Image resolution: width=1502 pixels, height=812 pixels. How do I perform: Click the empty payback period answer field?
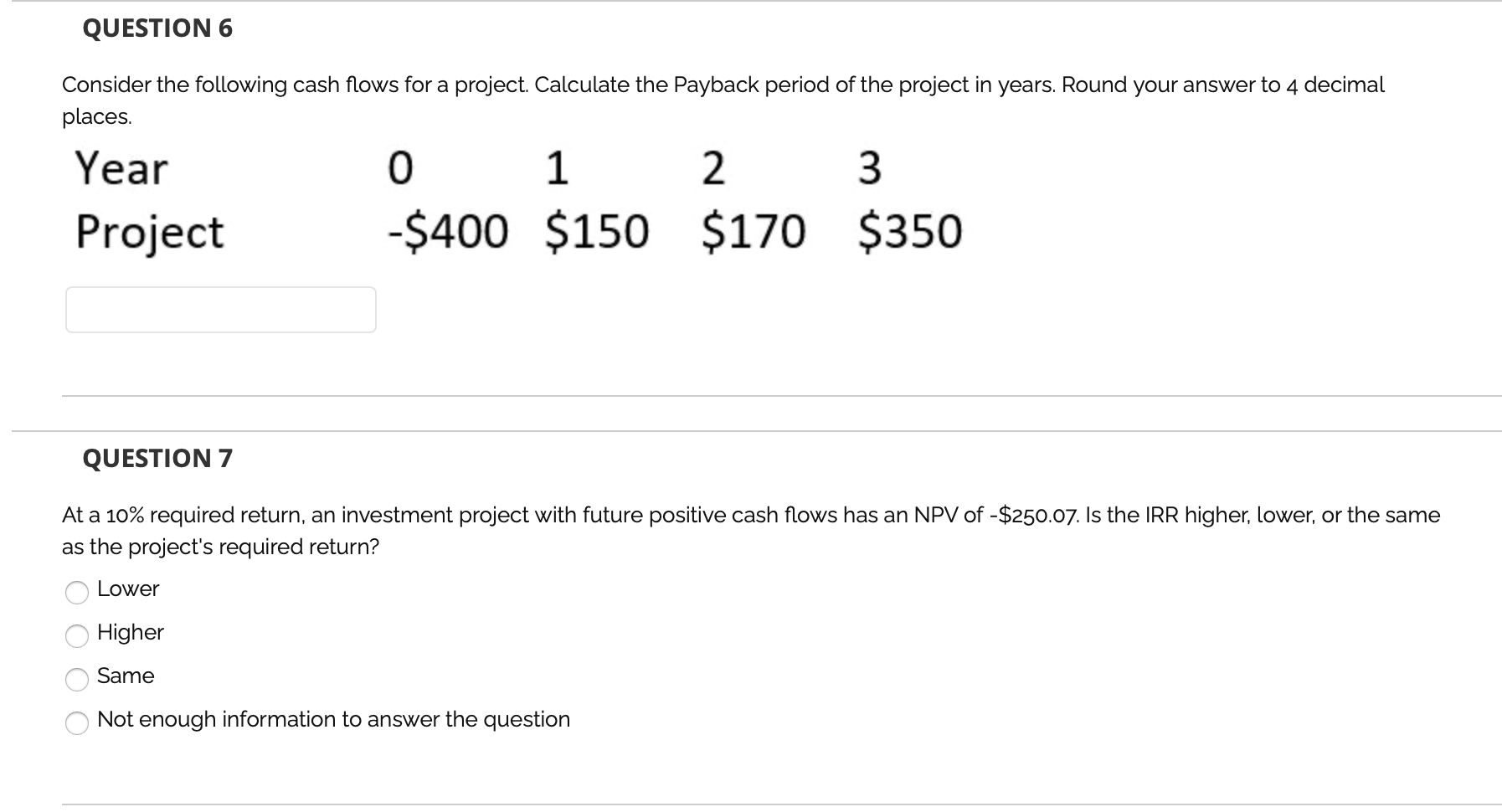[220, 310]
